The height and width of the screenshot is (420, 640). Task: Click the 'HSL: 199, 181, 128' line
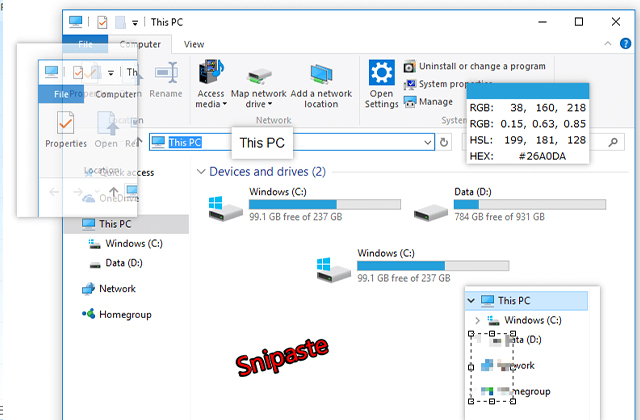click(x=528, y=140)
